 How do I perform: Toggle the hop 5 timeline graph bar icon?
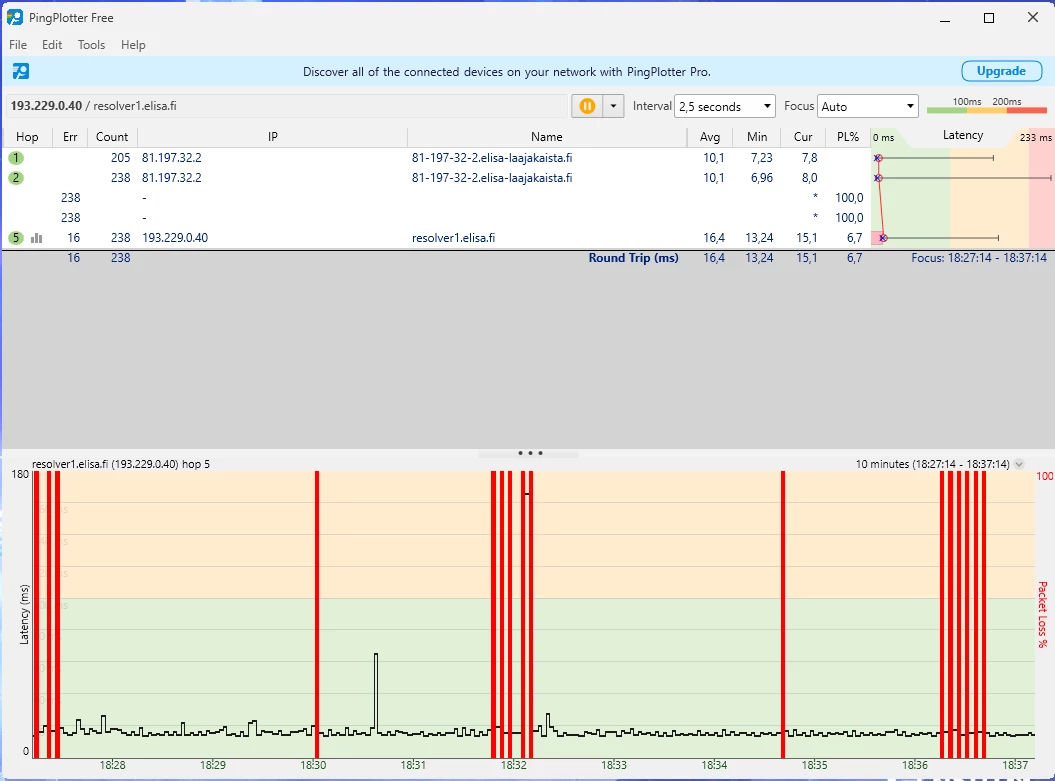click(37, 238)
